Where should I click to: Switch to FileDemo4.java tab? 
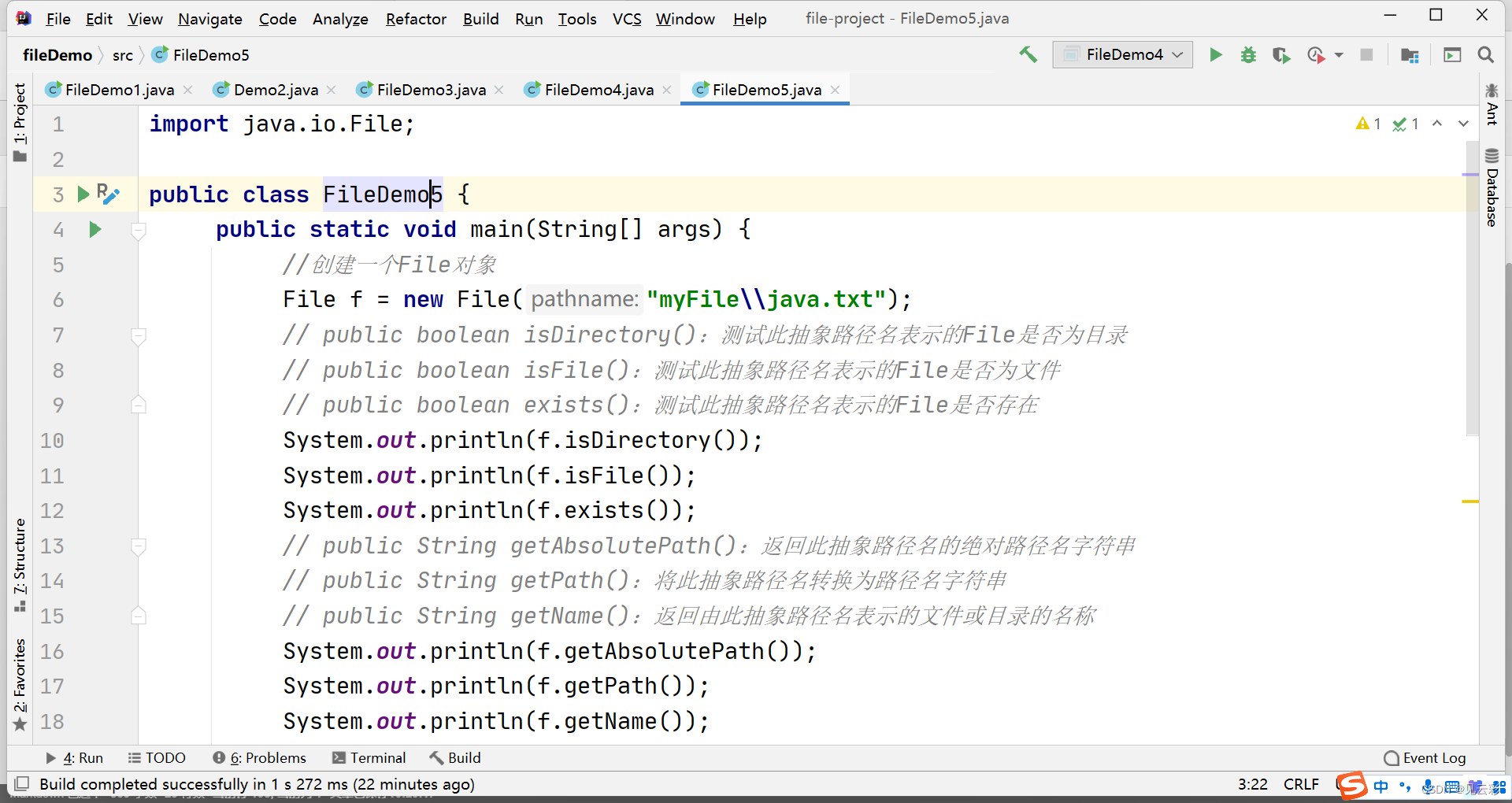tap(598, 90)
